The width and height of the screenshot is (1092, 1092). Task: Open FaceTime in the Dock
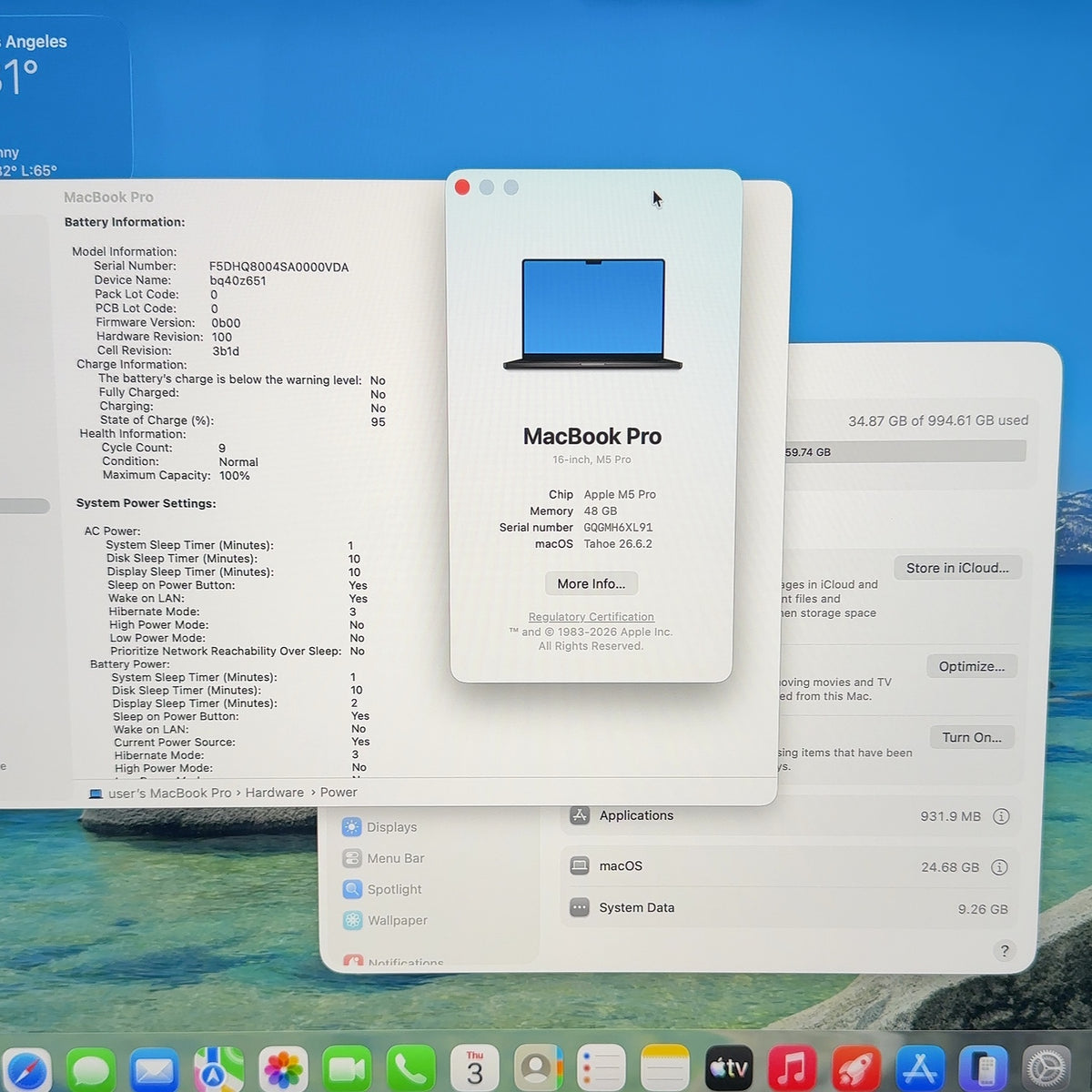click(347, 1069)
